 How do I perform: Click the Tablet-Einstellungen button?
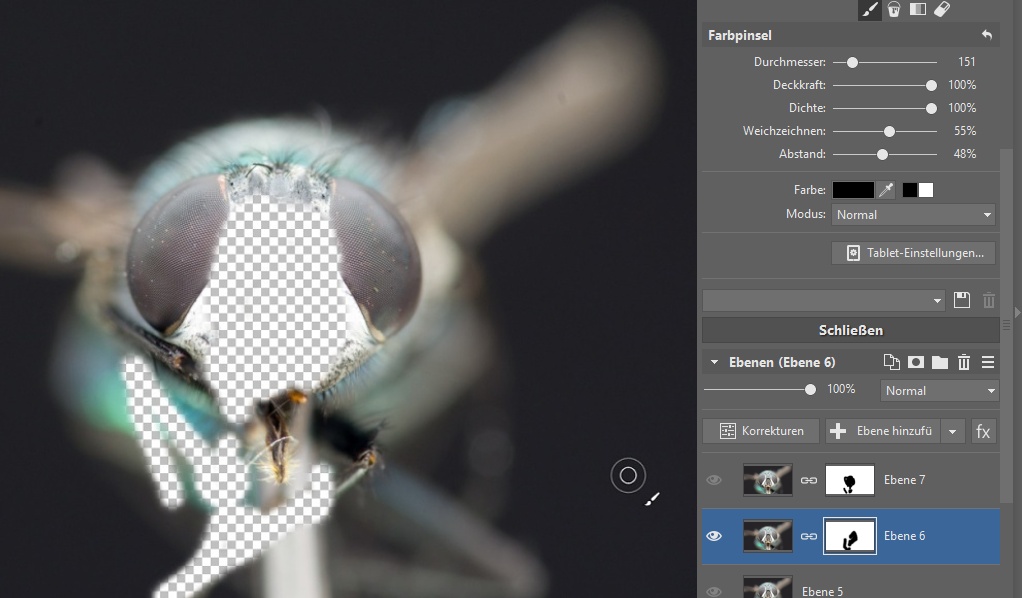click(914, 253)
